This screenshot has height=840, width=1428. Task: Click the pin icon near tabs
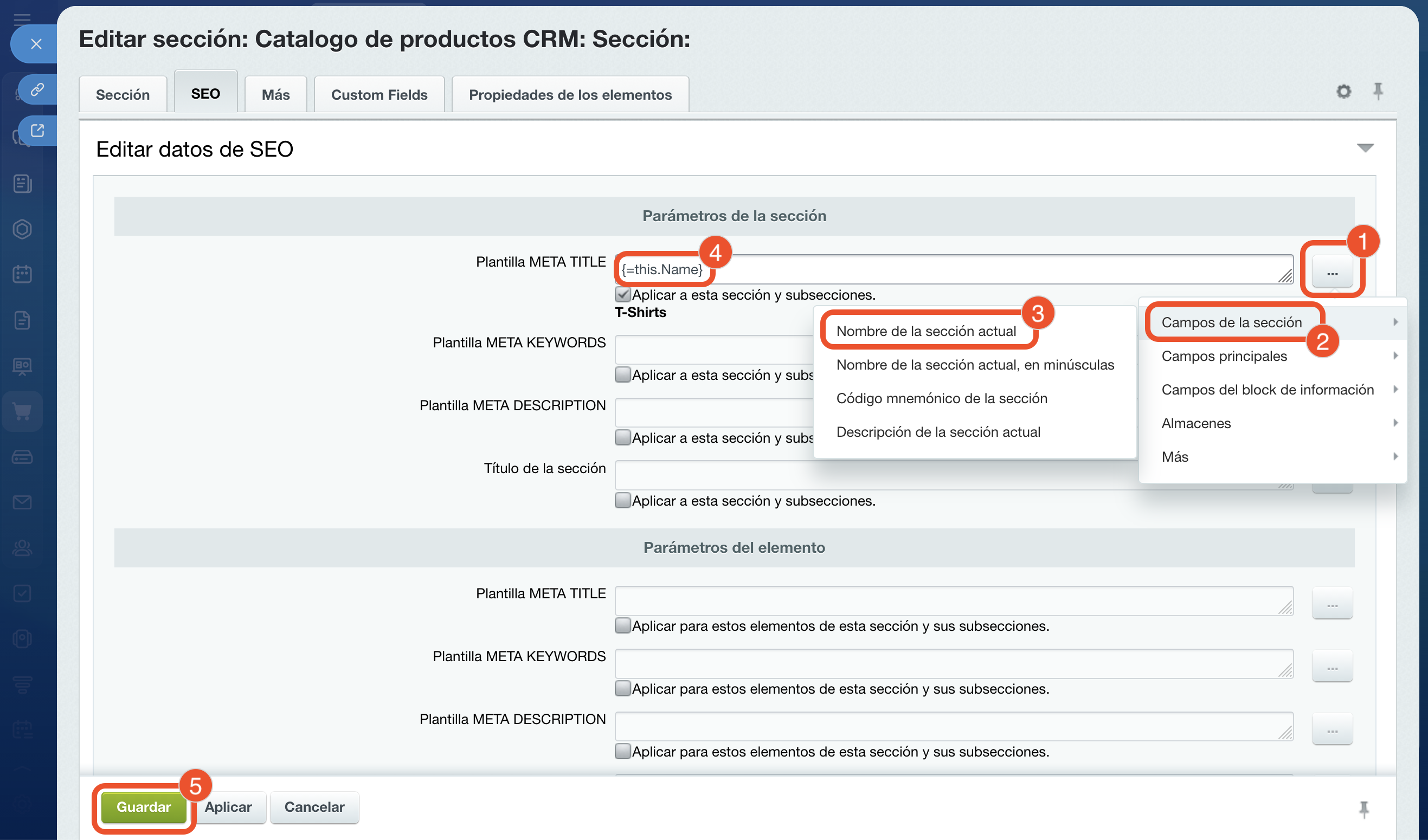click(1378, 91)
